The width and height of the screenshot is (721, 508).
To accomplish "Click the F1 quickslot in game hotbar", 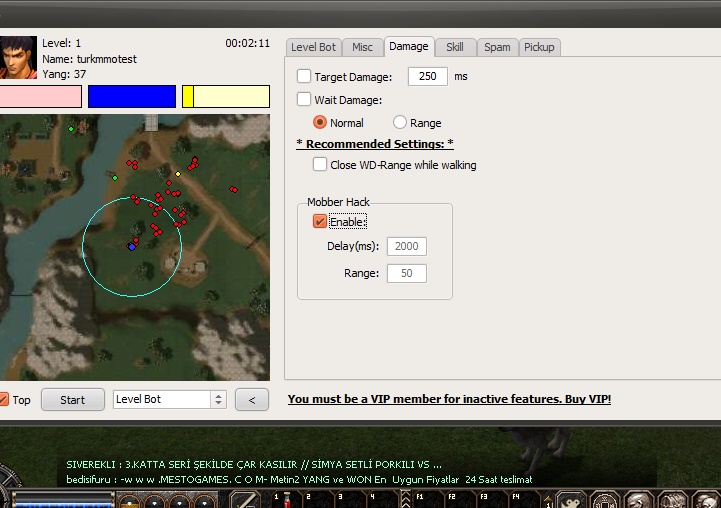I will pyautogui.click(x=430, y=499).
